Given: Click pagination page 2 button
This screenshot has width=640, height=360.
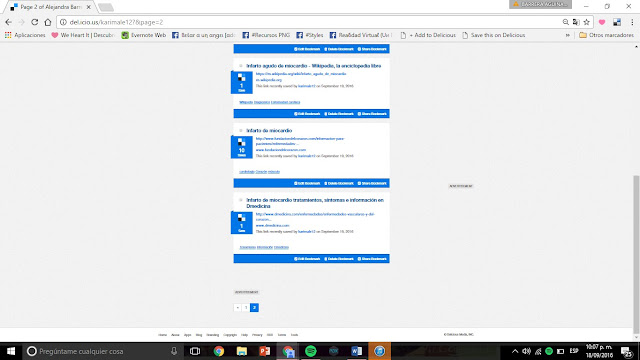Looking at the screenshot, I should (x=254, y=308).
